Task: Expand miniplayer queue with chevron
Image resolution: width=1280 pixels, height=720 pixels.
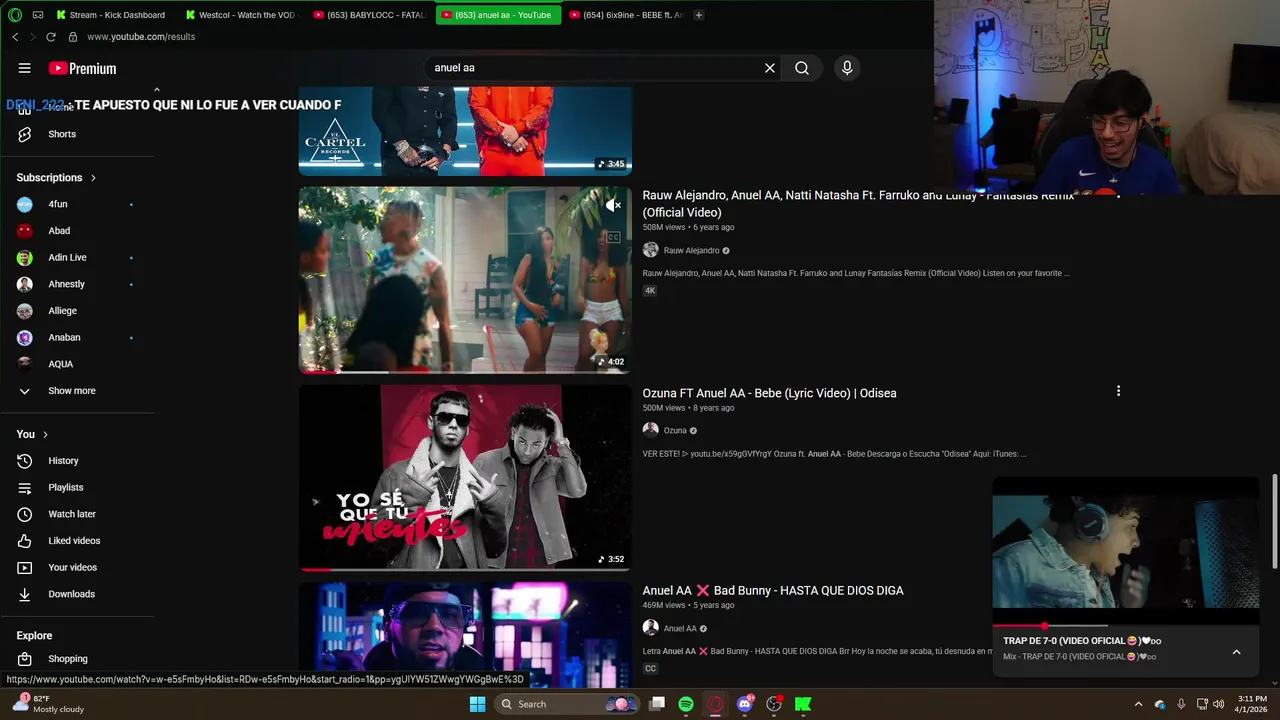Action: coord(1236,652)
